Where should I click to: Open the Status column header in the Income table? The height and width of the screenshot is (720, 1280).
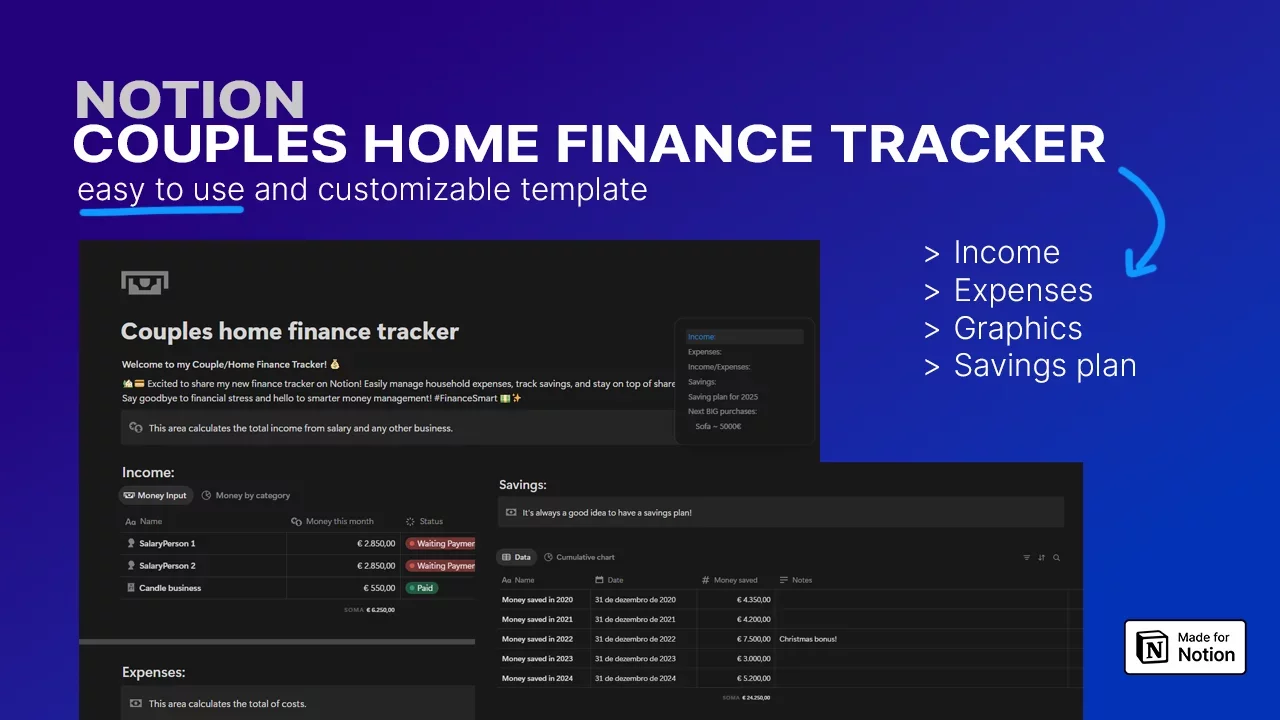425,521
